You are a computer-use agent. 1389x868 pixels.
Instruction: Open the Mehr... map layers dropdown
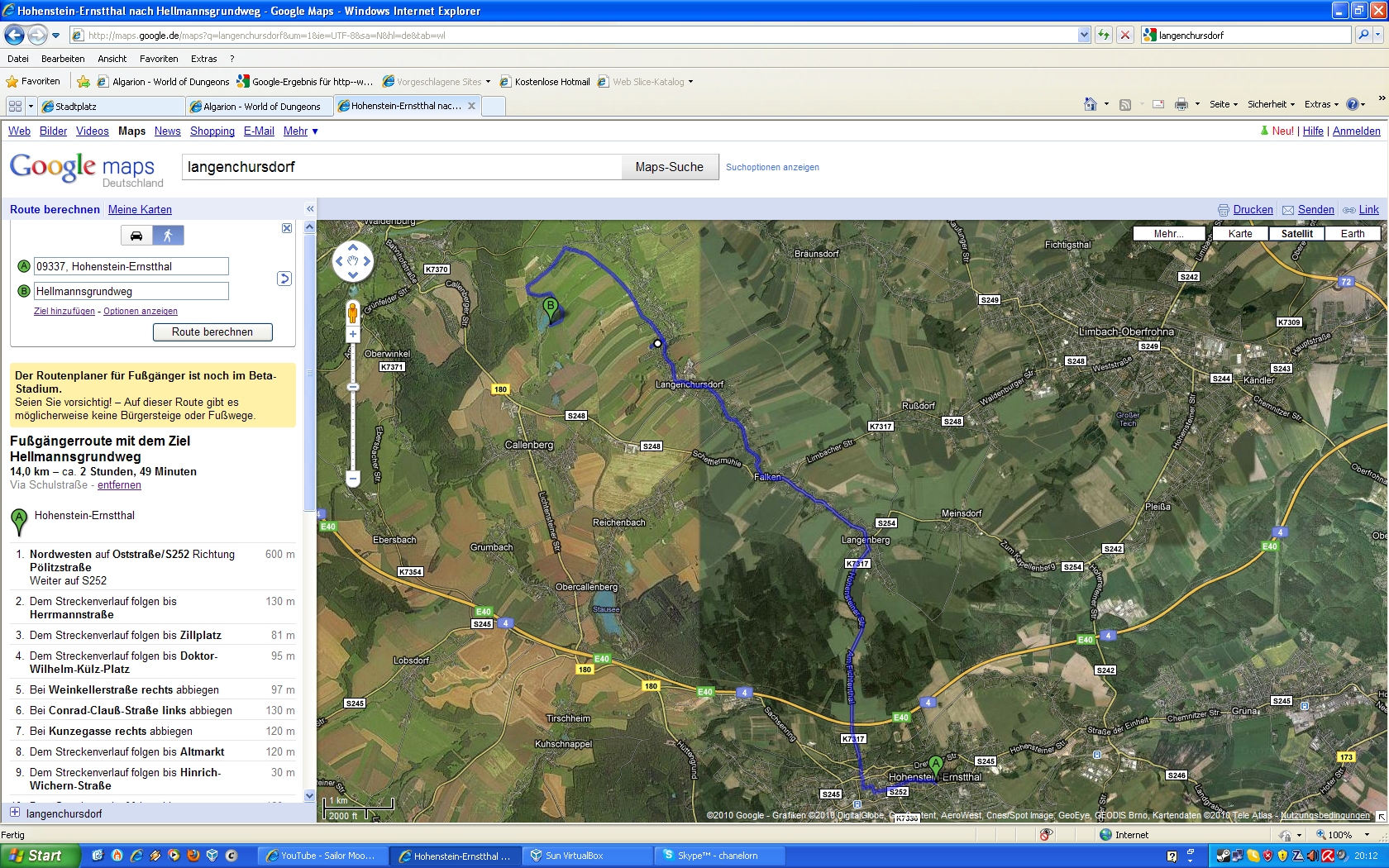pos(1168,234)
